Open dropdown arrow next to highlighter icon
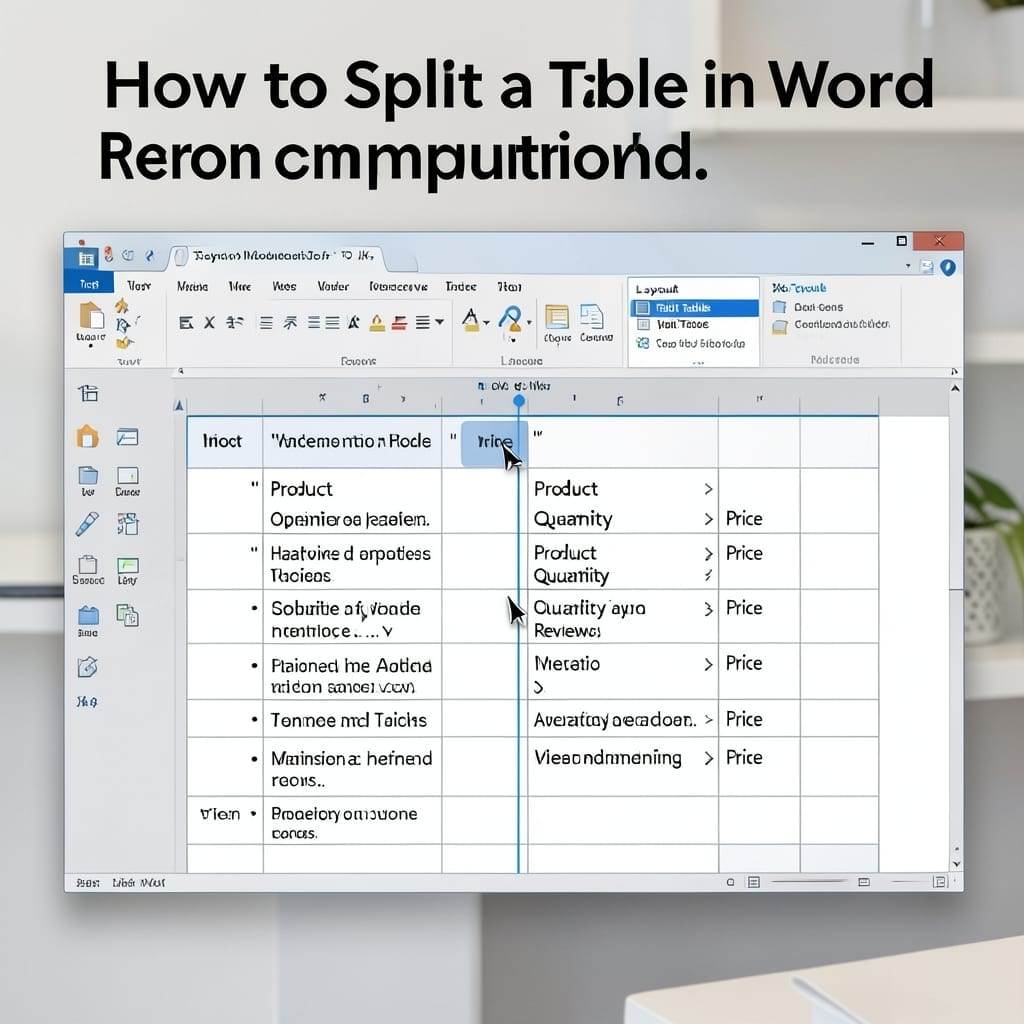 tap(529, 323)
